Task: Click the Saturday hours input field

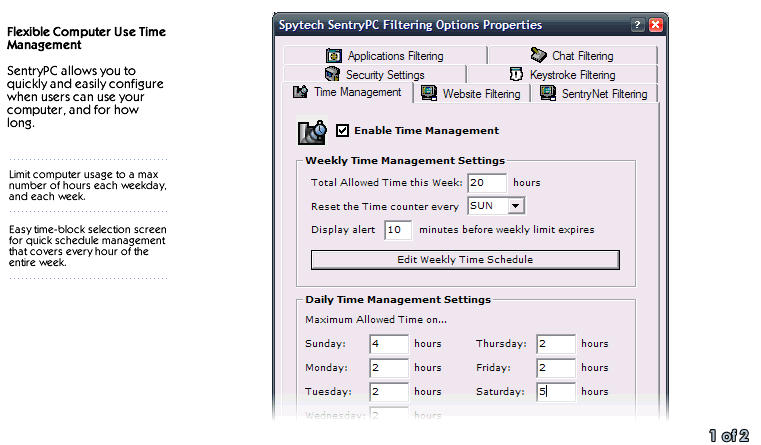Action: click(x=556, y=392)
